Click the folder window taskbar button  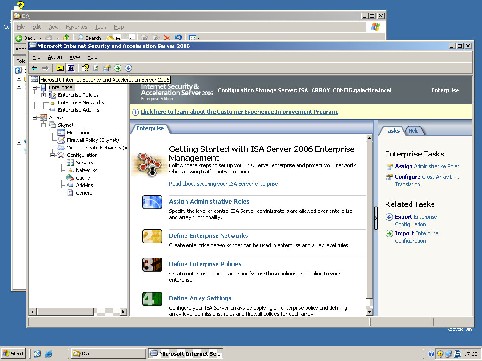point(108,354)
